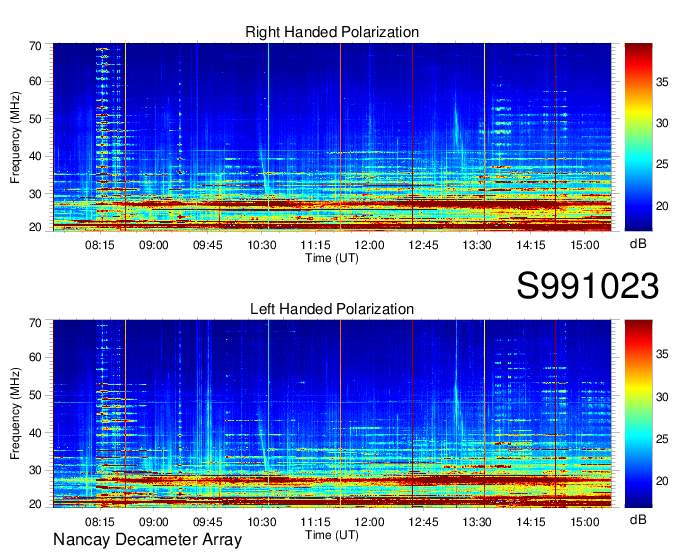Click the 09:45 time tick of Right Handed plot
680x552 pixels.
pyautogui.click(x=207, y=245)
